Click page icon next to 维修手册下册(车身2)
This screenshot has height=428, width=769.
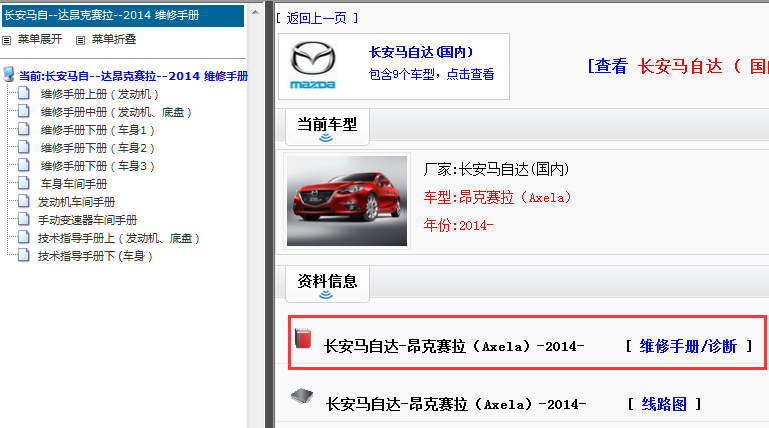point(24,147)
